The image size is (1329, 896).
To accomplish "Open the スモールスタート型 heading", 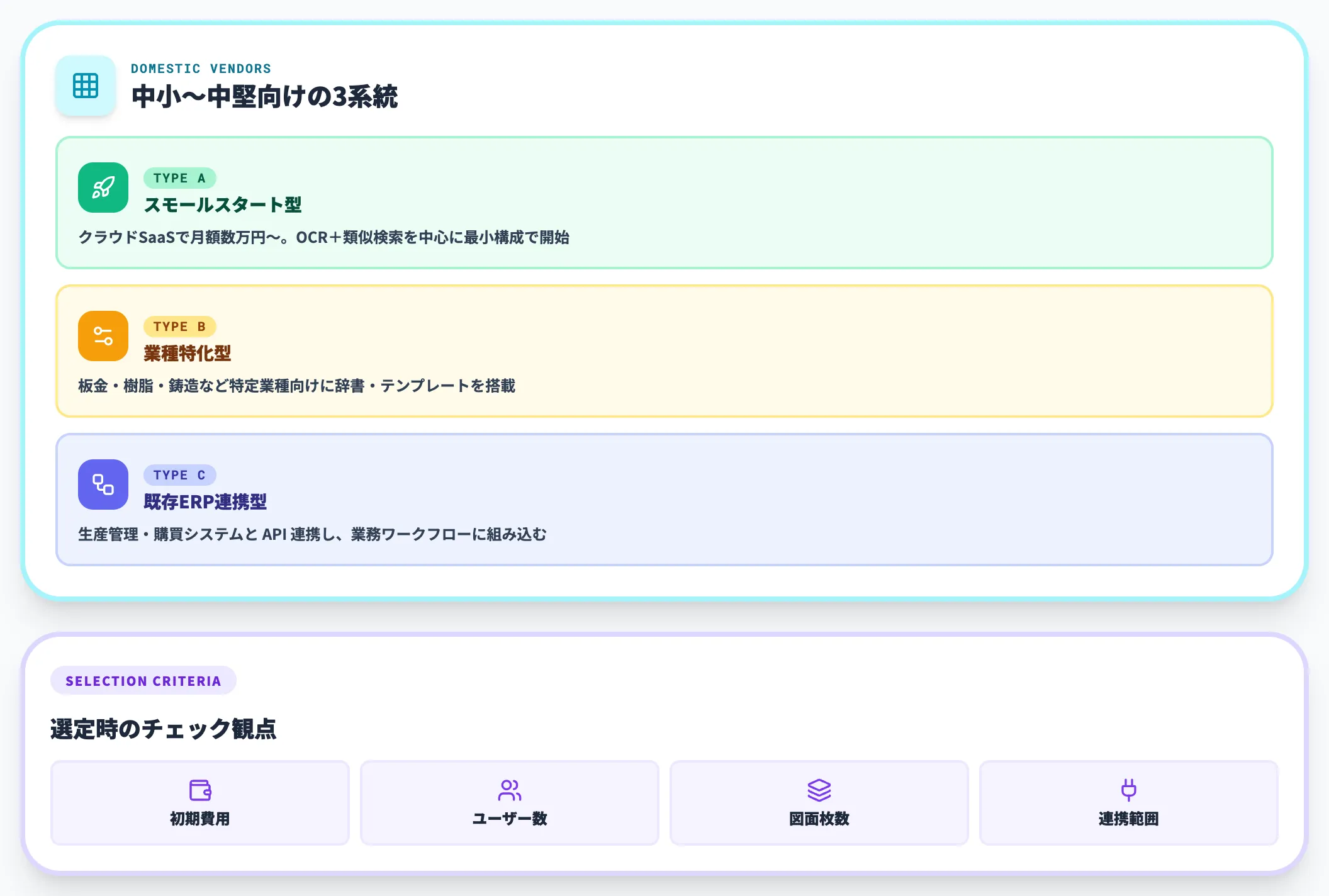I will [223, 205].
